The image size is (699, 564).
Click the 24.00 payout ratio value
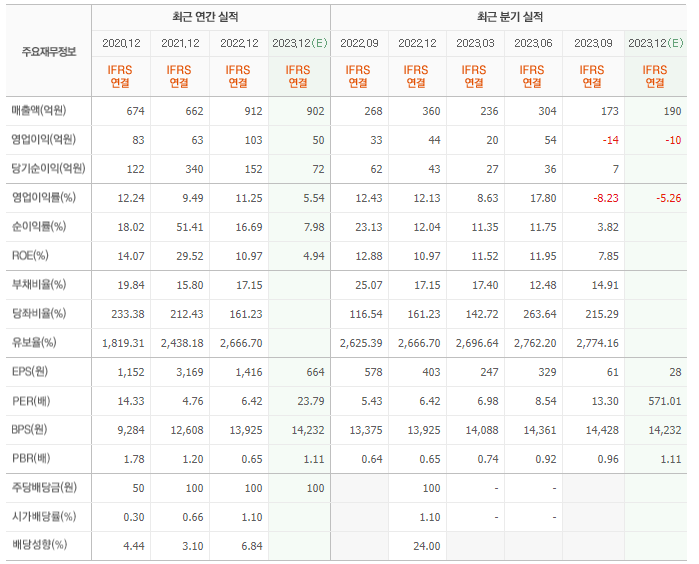[x=427, y=546]
